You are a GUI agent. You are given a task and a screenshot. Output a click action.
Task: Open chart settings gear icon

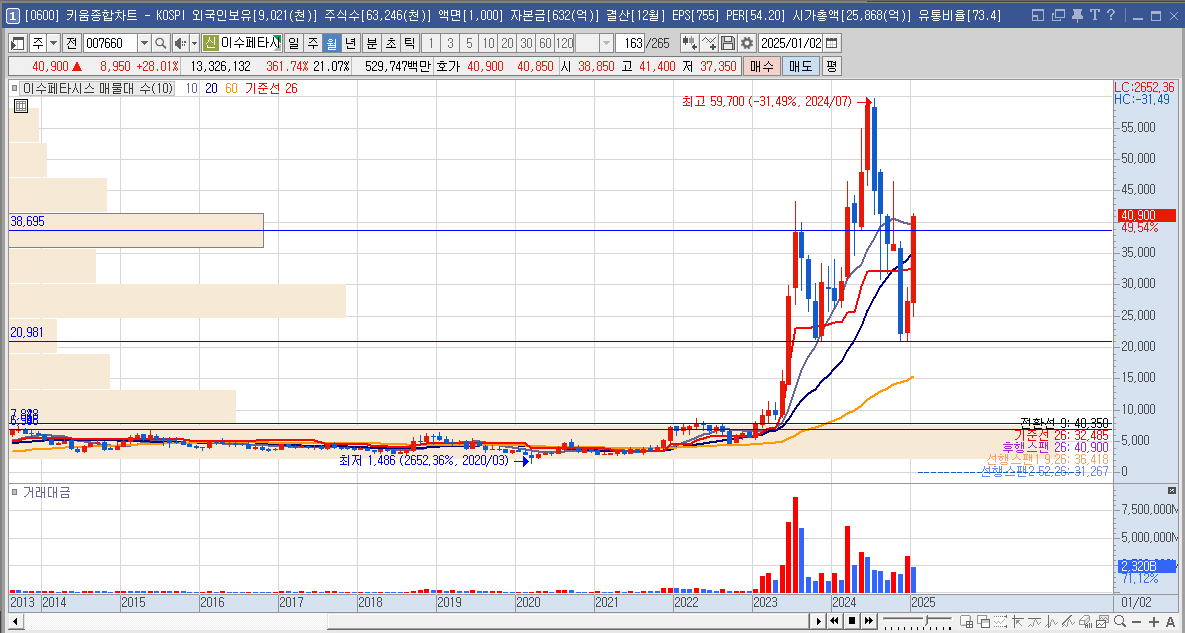[747, 43]
